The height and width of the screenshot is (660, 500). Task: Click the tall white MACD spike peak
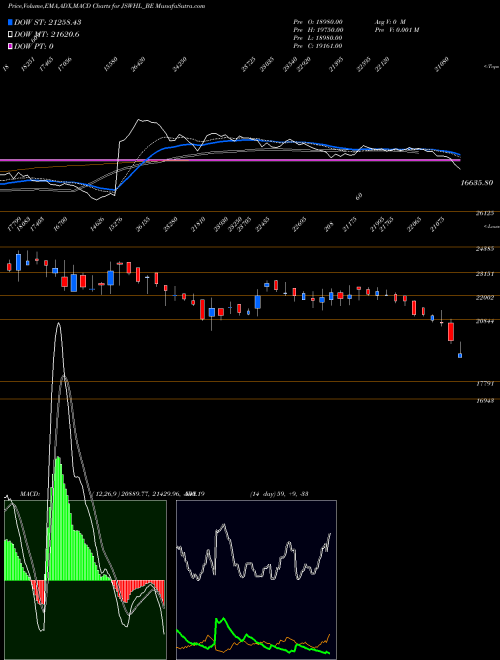(59, 324)
